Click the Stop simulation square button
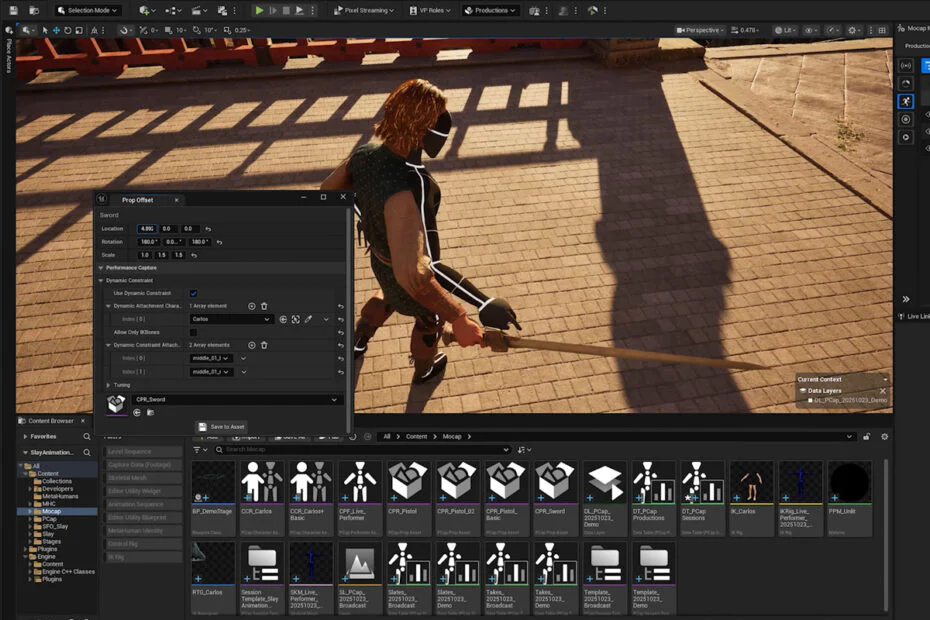This screenshot has height=620, width=930. coord(286,10)
